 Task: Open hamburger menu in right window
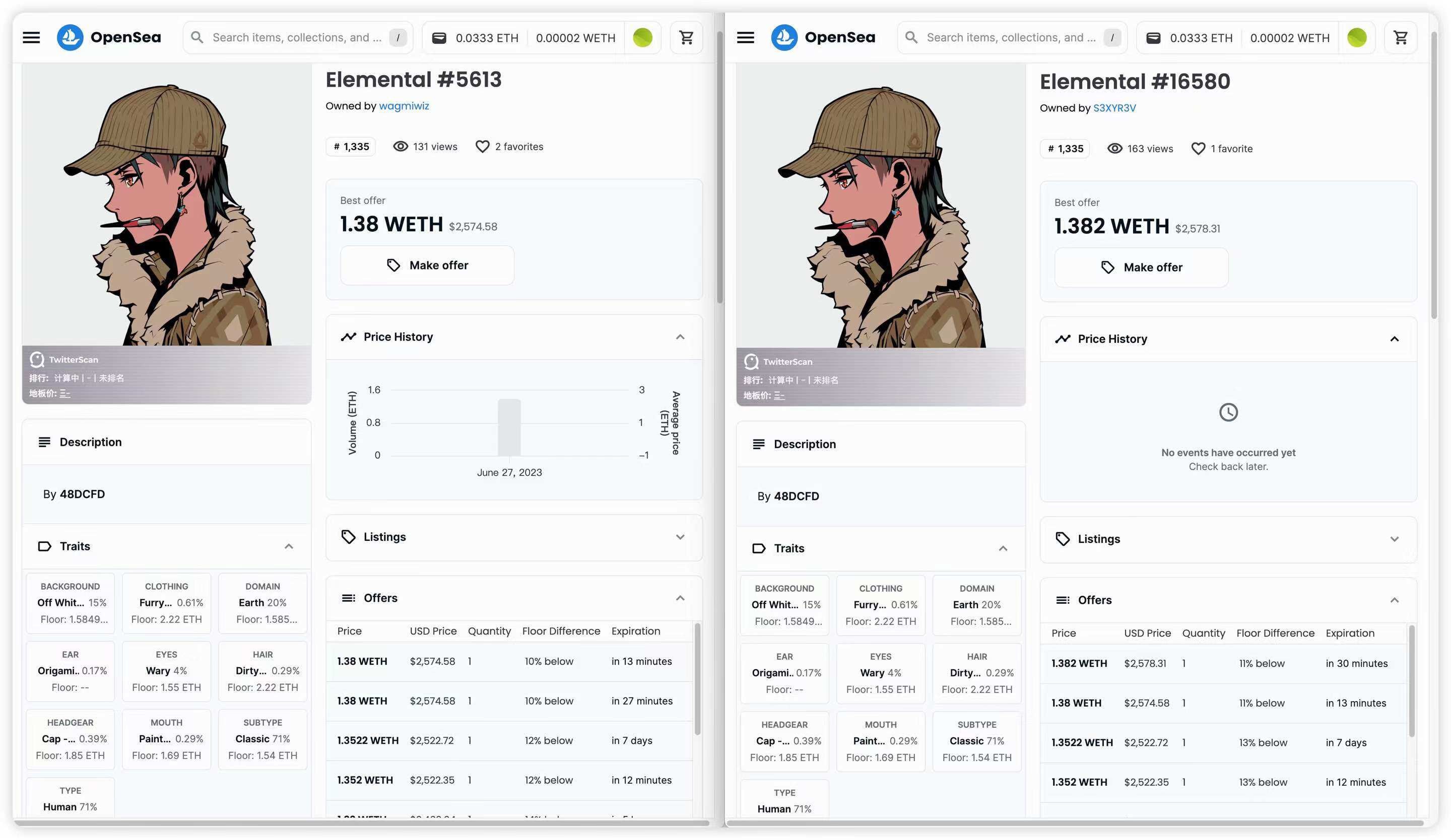pyautogui.click(x=745, y=38)
